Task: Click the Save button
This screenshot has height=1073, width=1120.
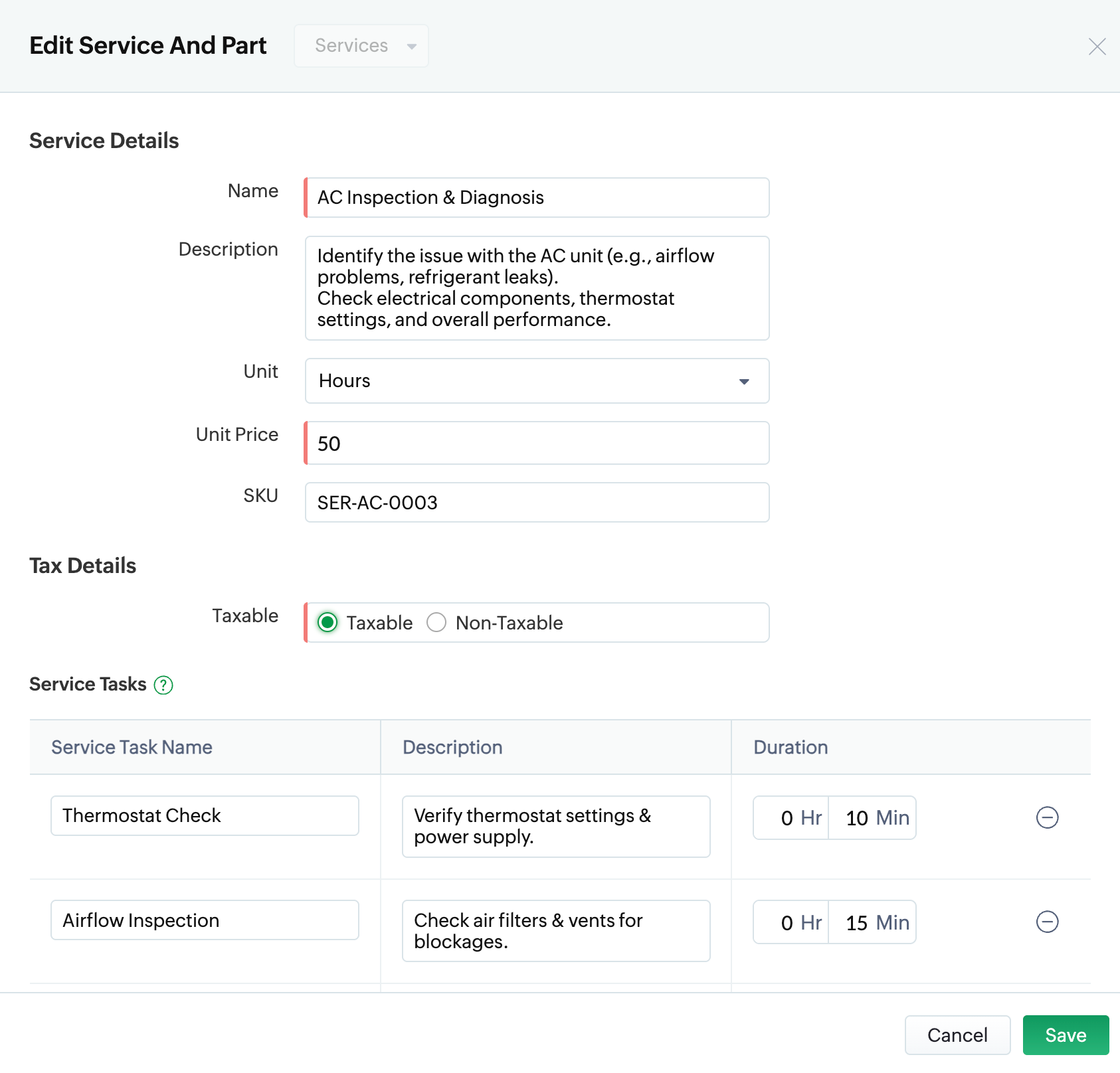Action: click(1066, 1035)
